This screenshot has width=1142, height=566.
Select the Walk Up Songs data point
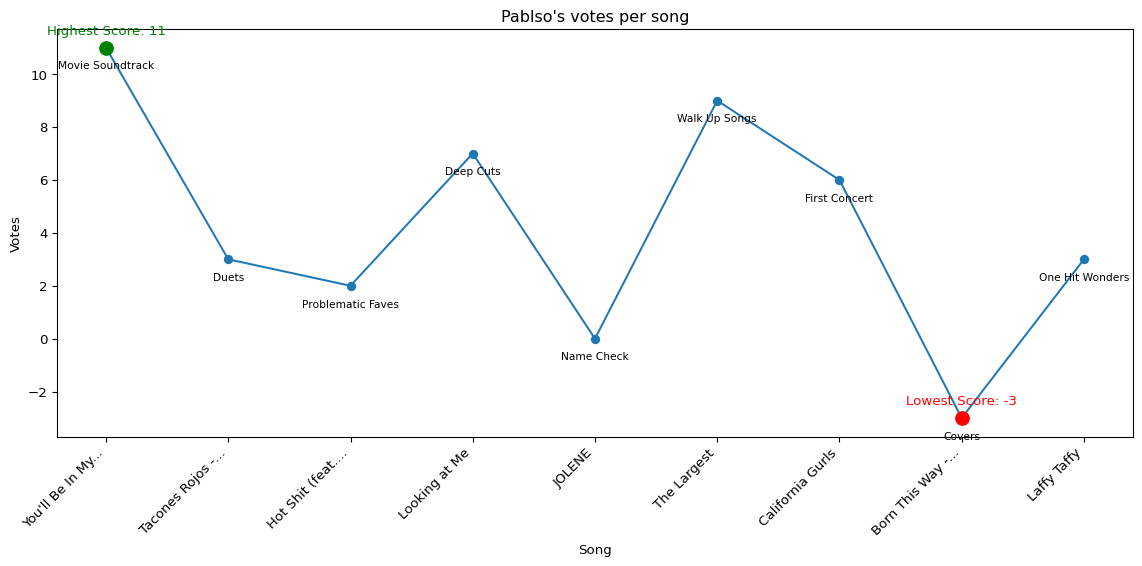coord(717,101)
